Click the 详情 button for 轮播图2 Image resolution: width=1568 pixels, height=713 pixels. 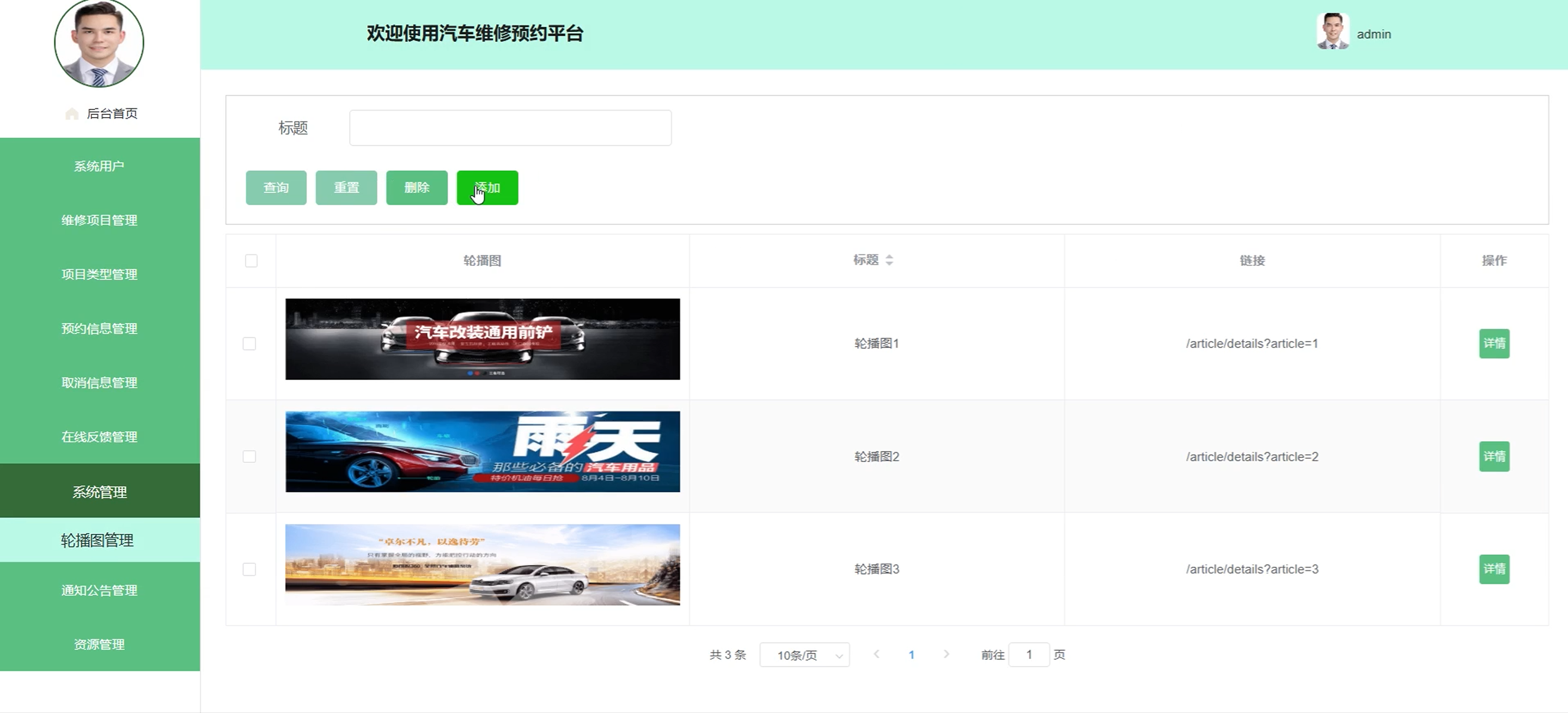pos(1494,456)
